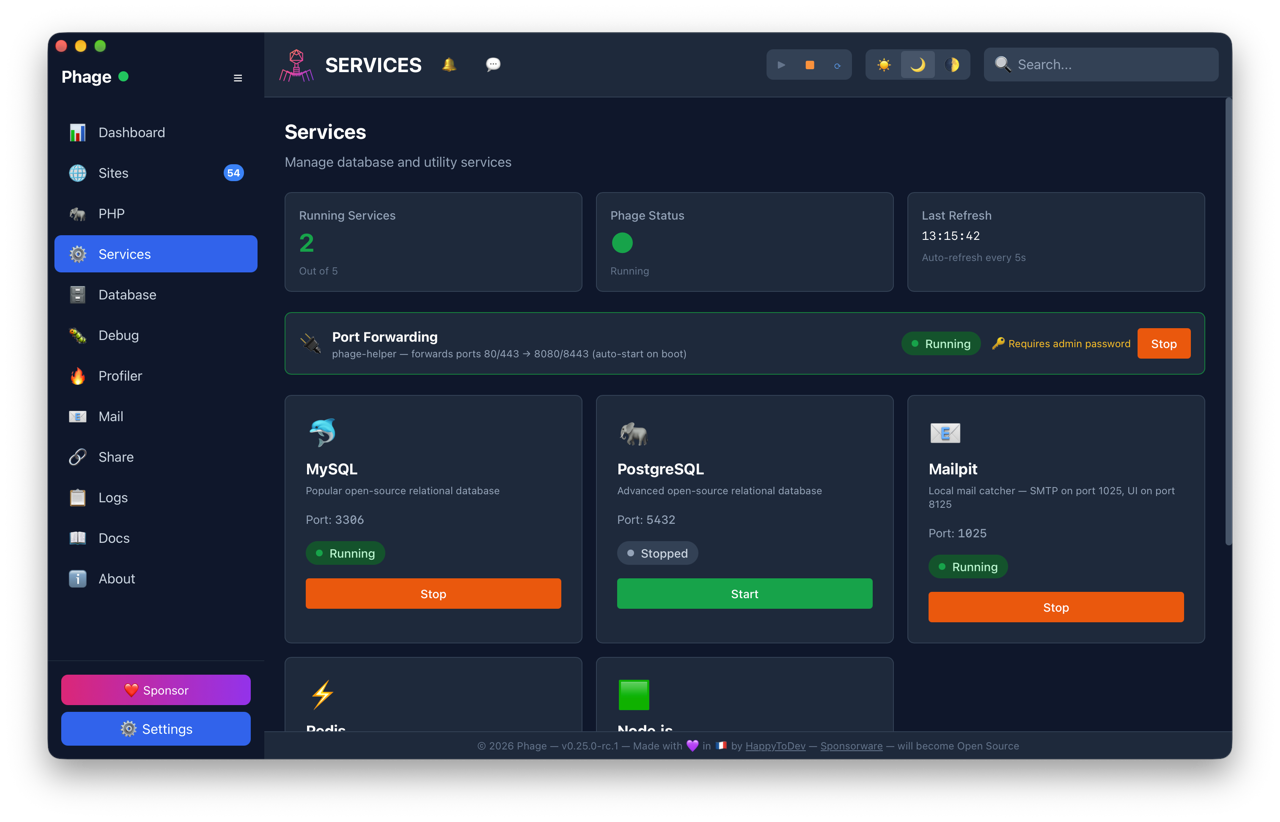This screenshot has height=822, width=1280.
Task: Start the PostgreSQL service
Action: tap(745, 594)
